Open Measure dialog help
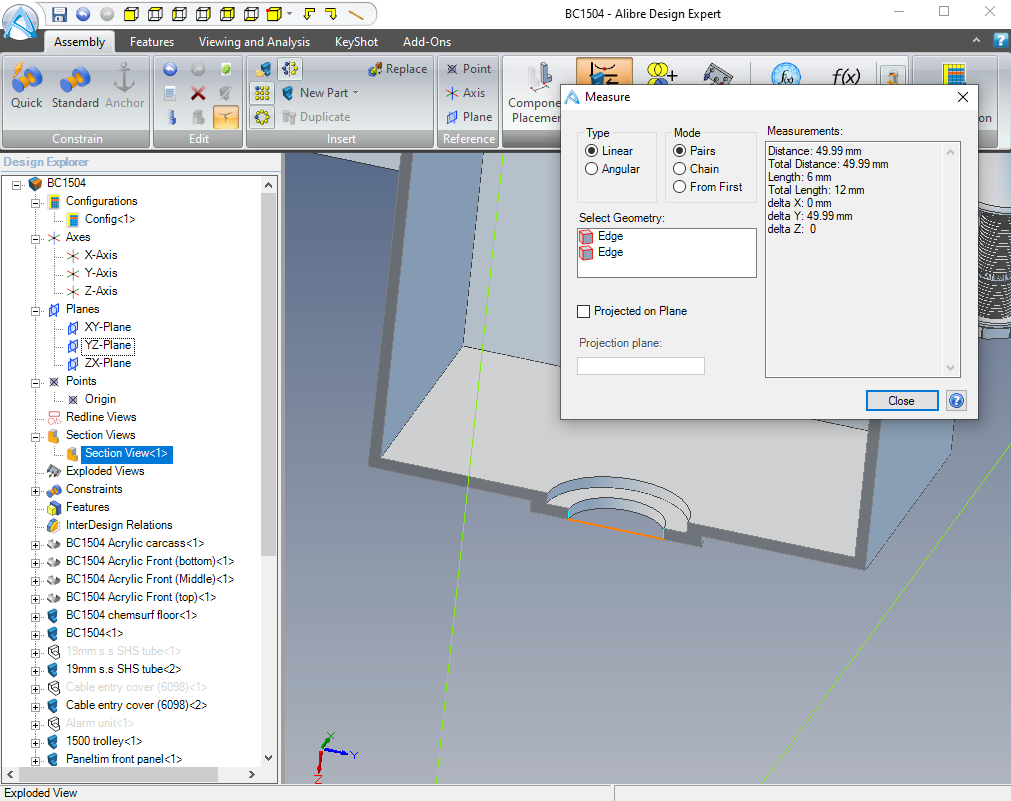The width and height of the screenshot is (1011, 801). coord(956,400)
